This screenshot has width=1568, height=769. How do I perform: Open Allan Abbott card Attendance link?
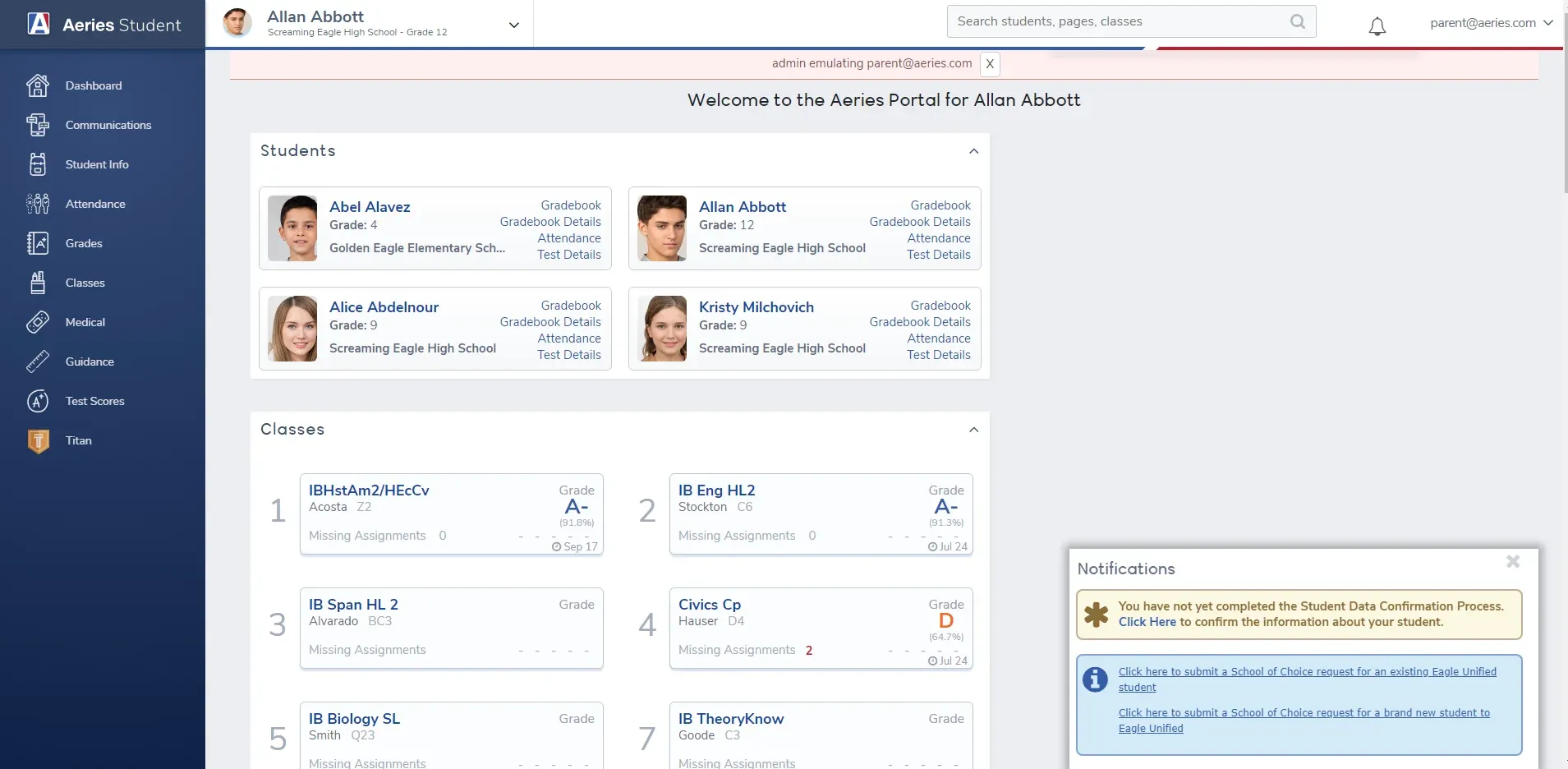click(x=939, y=238)
